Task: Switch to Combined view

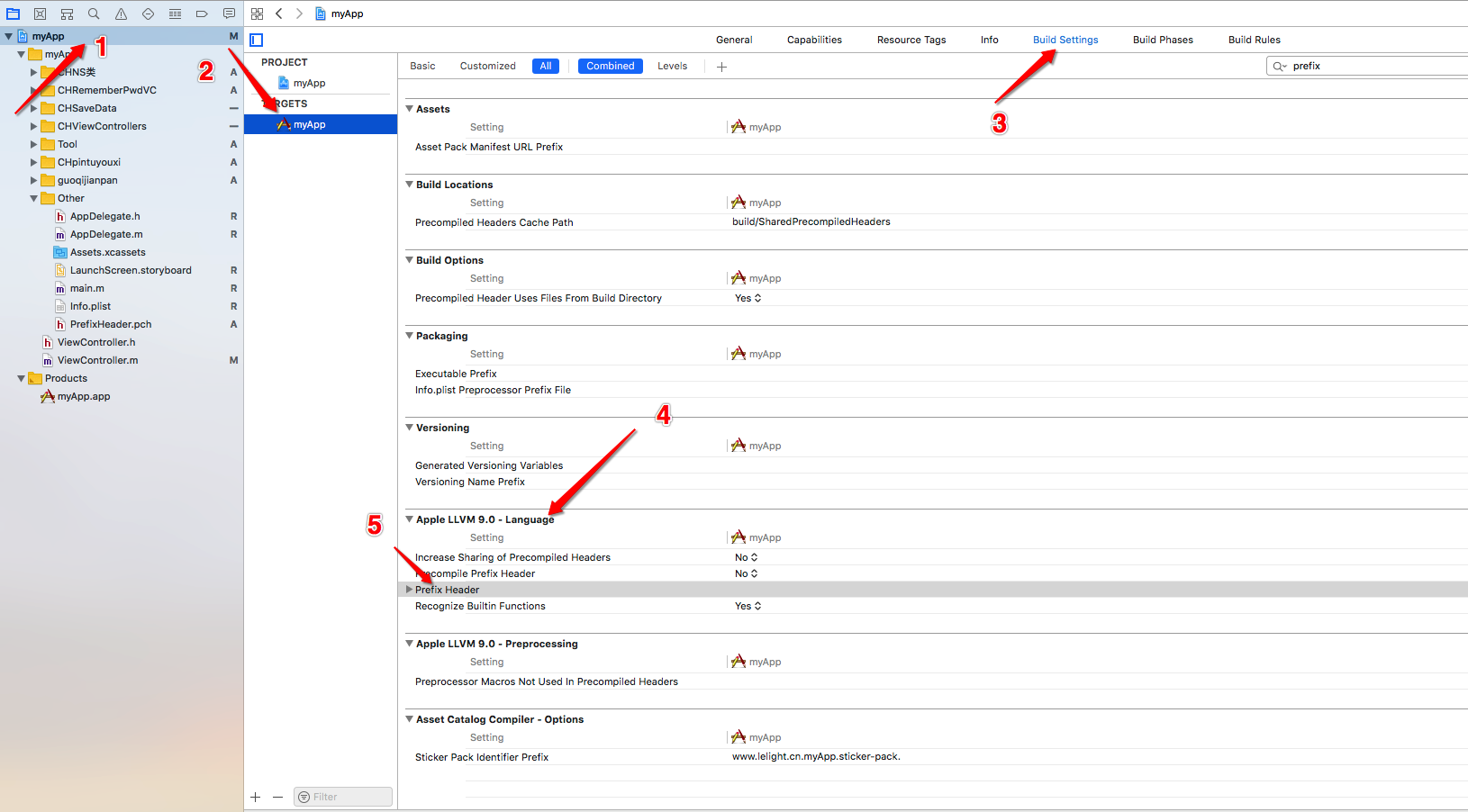Action: tap(611, 66)
